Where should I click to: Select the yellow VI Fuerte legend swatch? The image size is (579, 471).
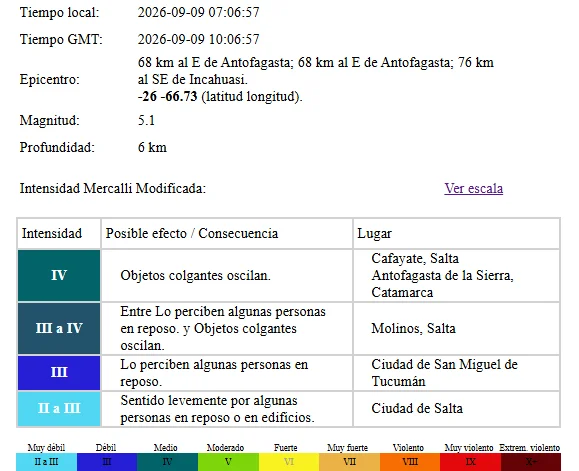click(289, 462)
